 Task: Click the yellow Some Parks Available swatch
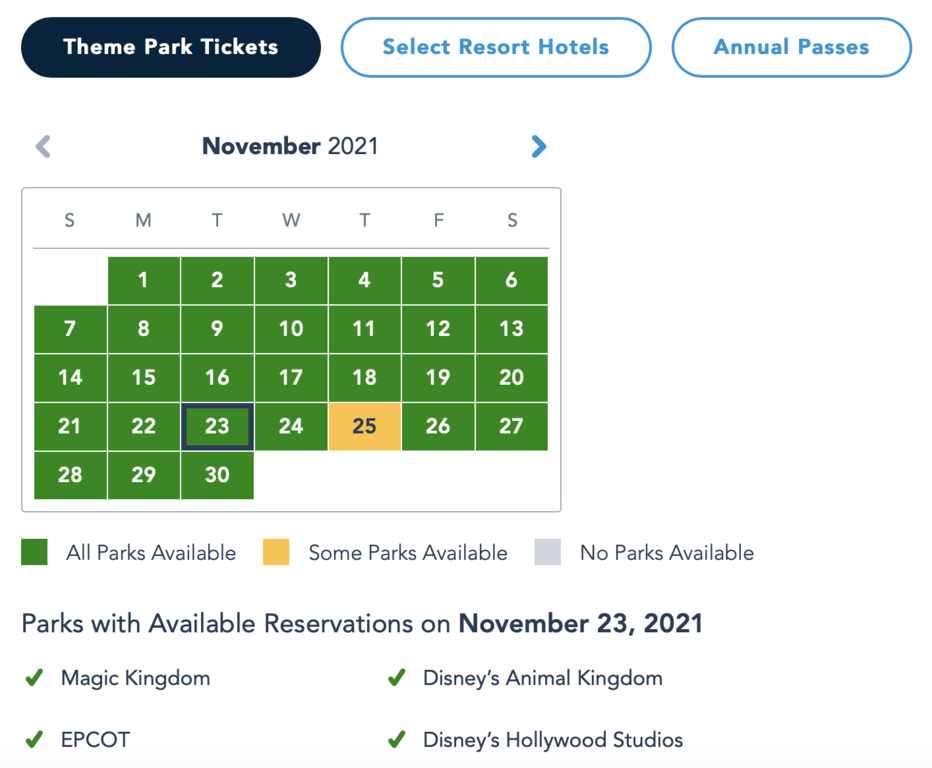click(x=276, y=552)
